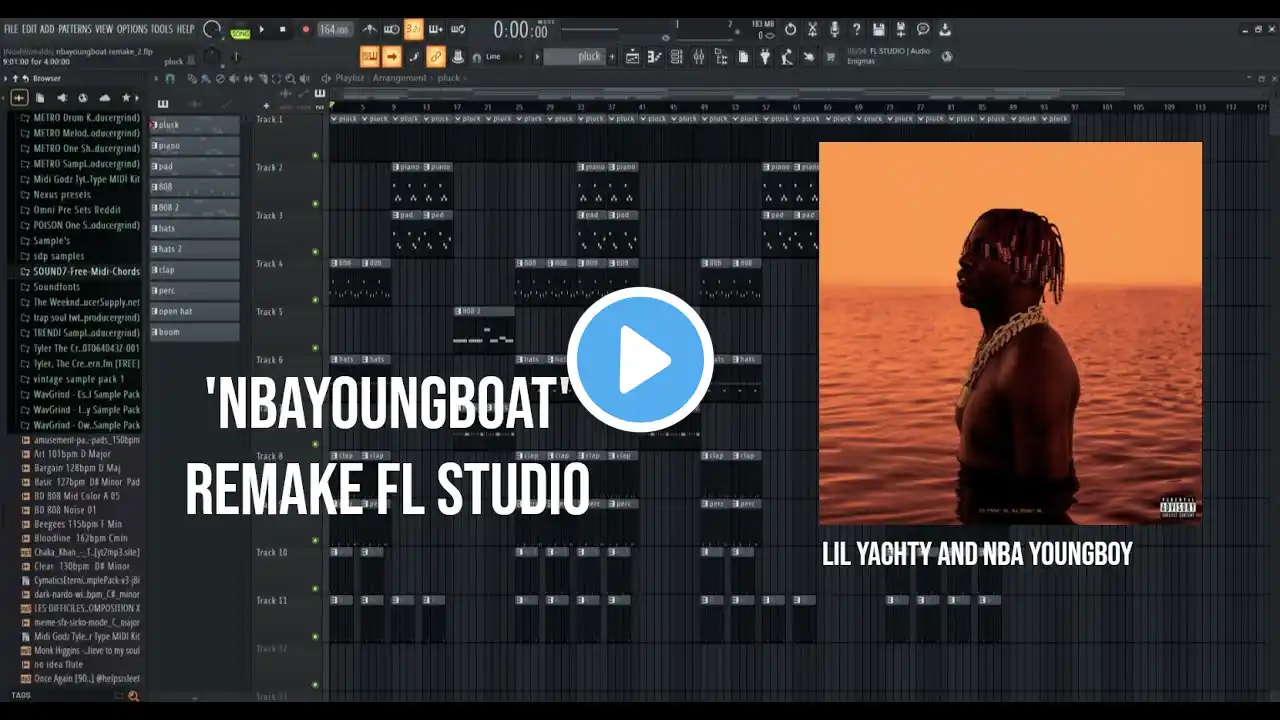Toggle typing keyboard to piano icon
This screenshot has width=1280, height=720.
coord(370,57)
